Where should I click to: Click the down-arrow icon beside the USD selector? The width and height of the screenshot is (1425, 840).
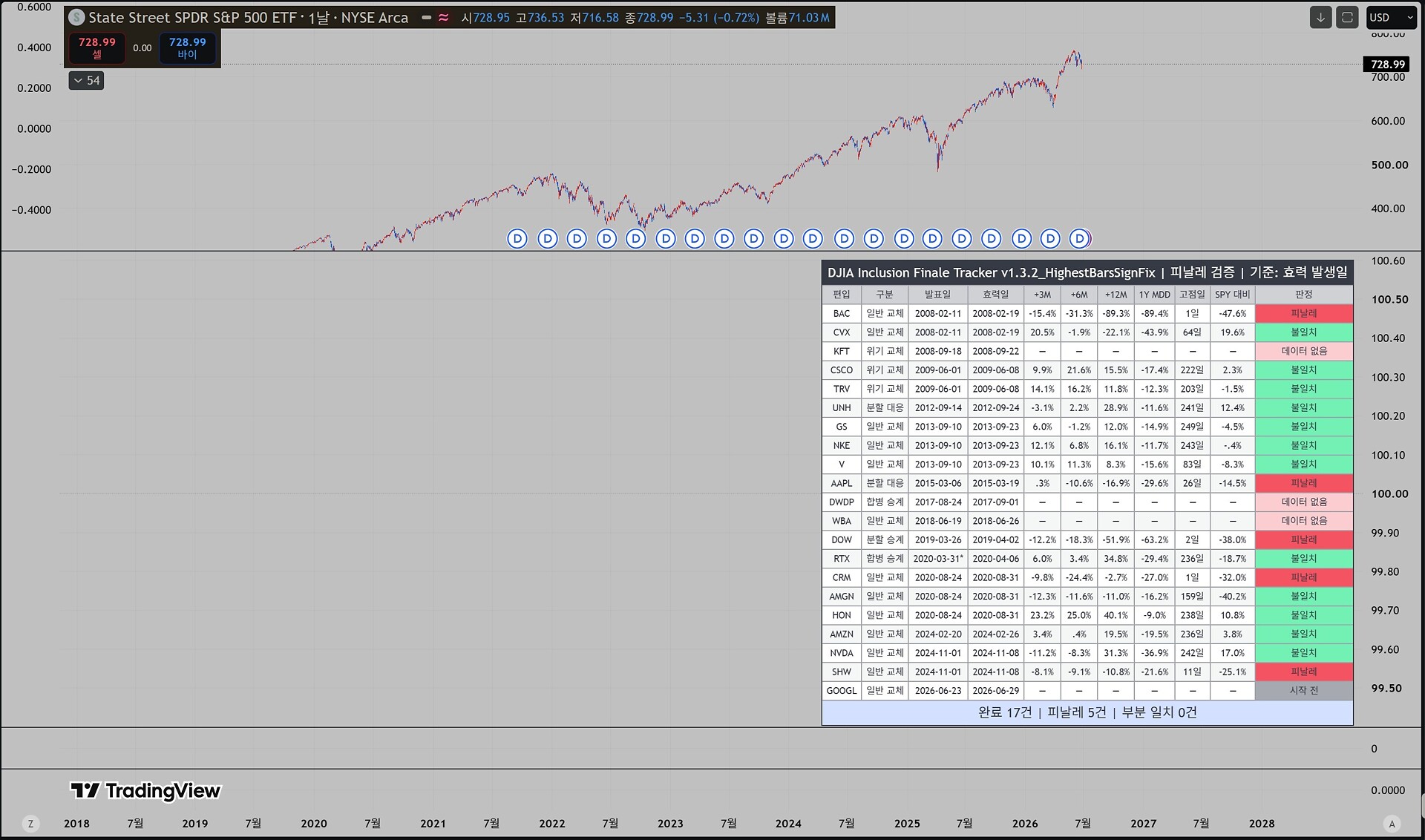[1320, 18]
